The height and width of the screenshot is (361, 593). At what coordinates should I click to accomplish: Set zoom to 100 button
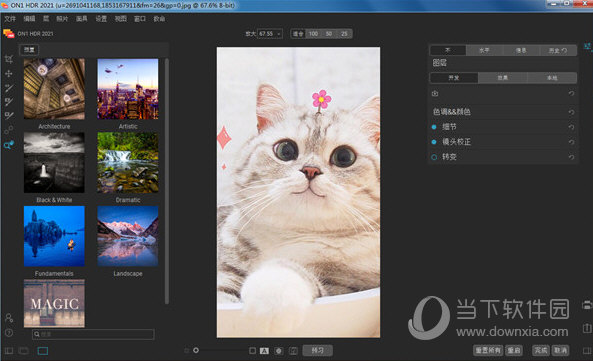pos(314,34)
